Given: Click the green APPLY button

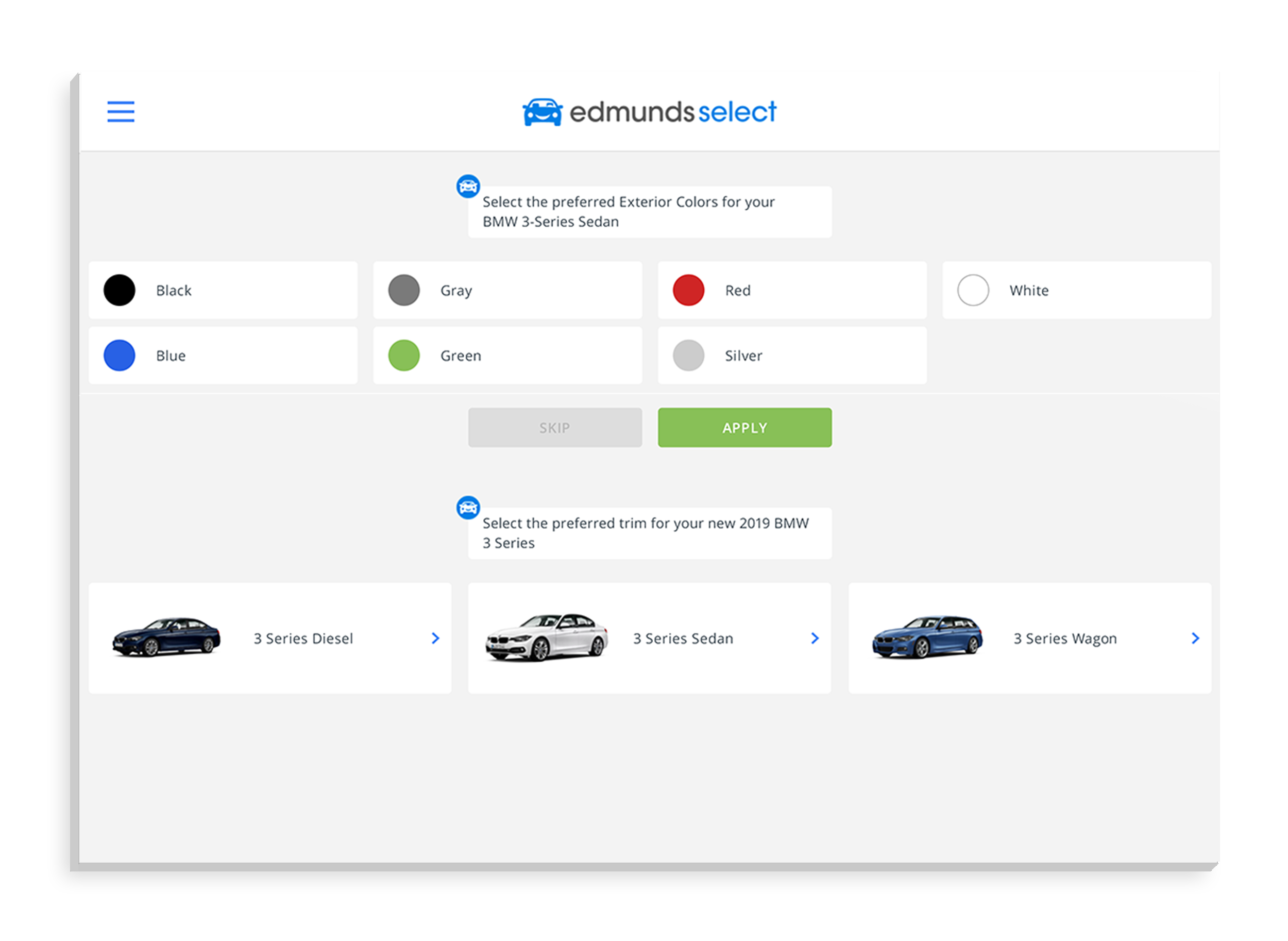Looking at the screenshot, I should click(745, 427).
